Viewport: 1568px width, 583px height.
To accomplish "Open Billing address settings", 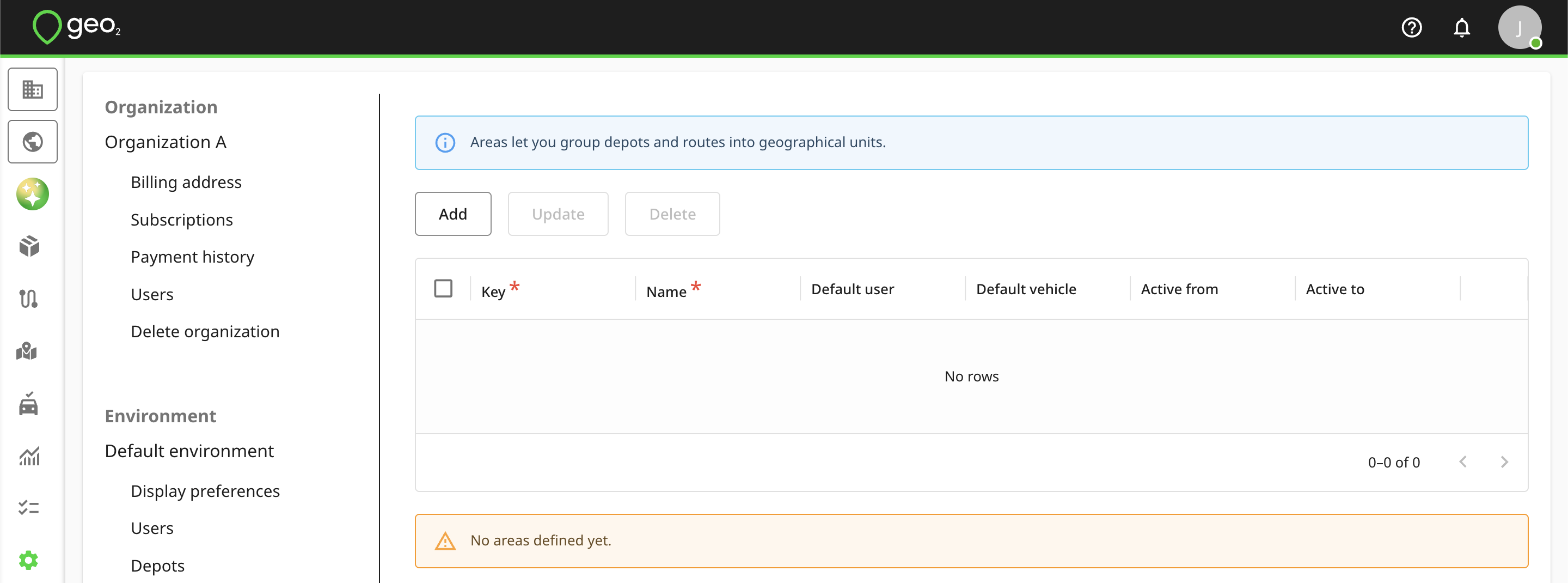I will [186, 182].
